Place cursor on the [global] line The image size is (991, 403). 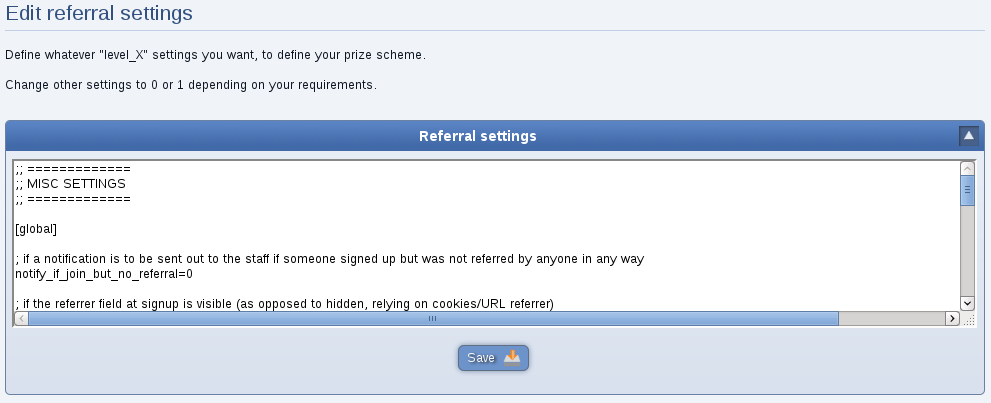point(36,229)
